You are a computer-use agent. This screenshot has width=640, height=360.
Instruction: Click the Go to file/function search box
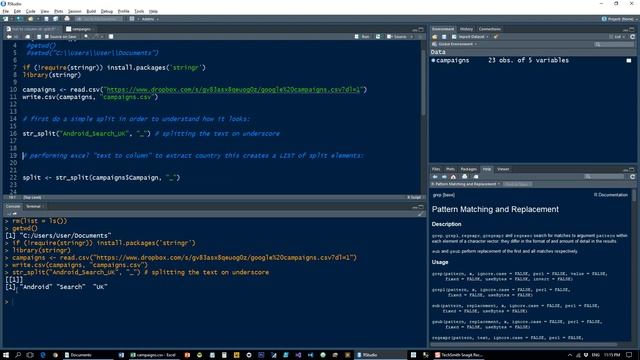click(99, 19)
